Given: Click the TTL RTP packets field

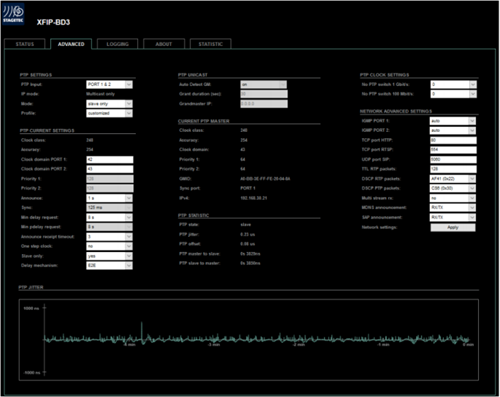Looking at the screenshot, I should click(x=453, y=169).
